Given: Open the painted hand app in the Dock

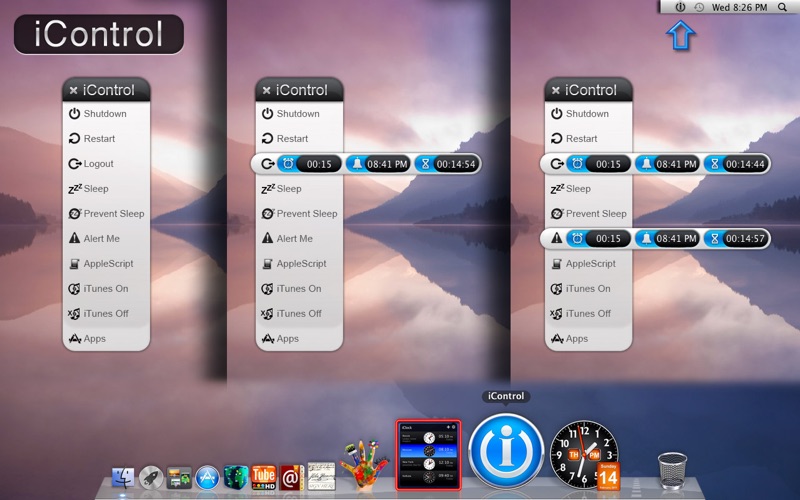Looking at the screenshot, I should pyautogui.click(x=364, y=465).
